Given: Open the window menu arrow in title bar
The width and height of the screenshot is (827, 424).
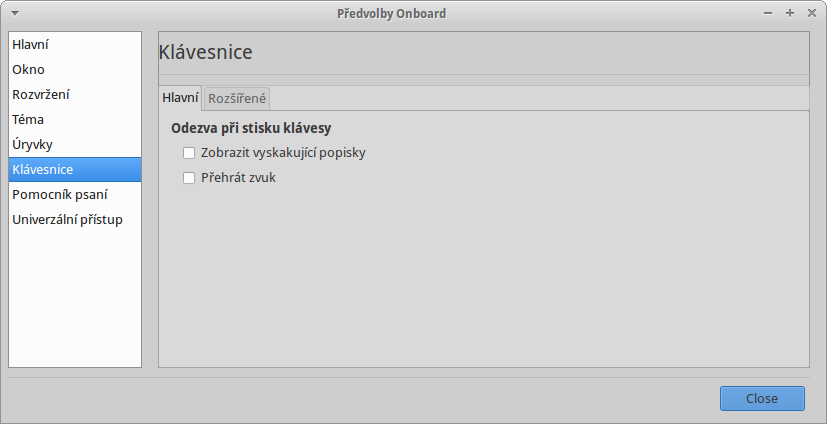Looking at the screenshot, I should (x=15, y=13).
